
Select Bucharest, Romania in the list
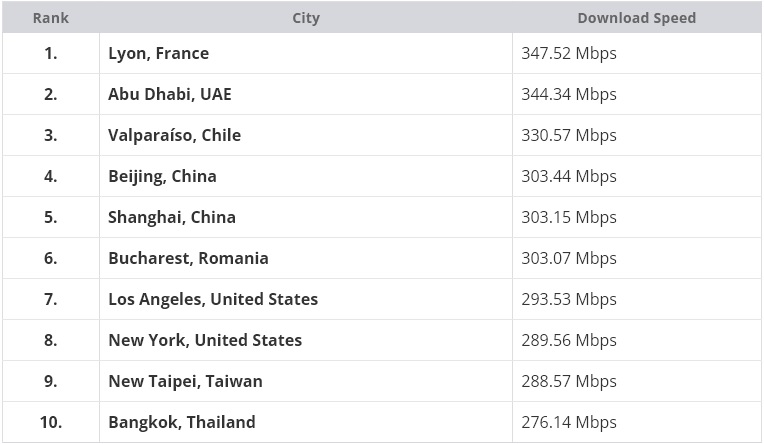tap(188, 258)
